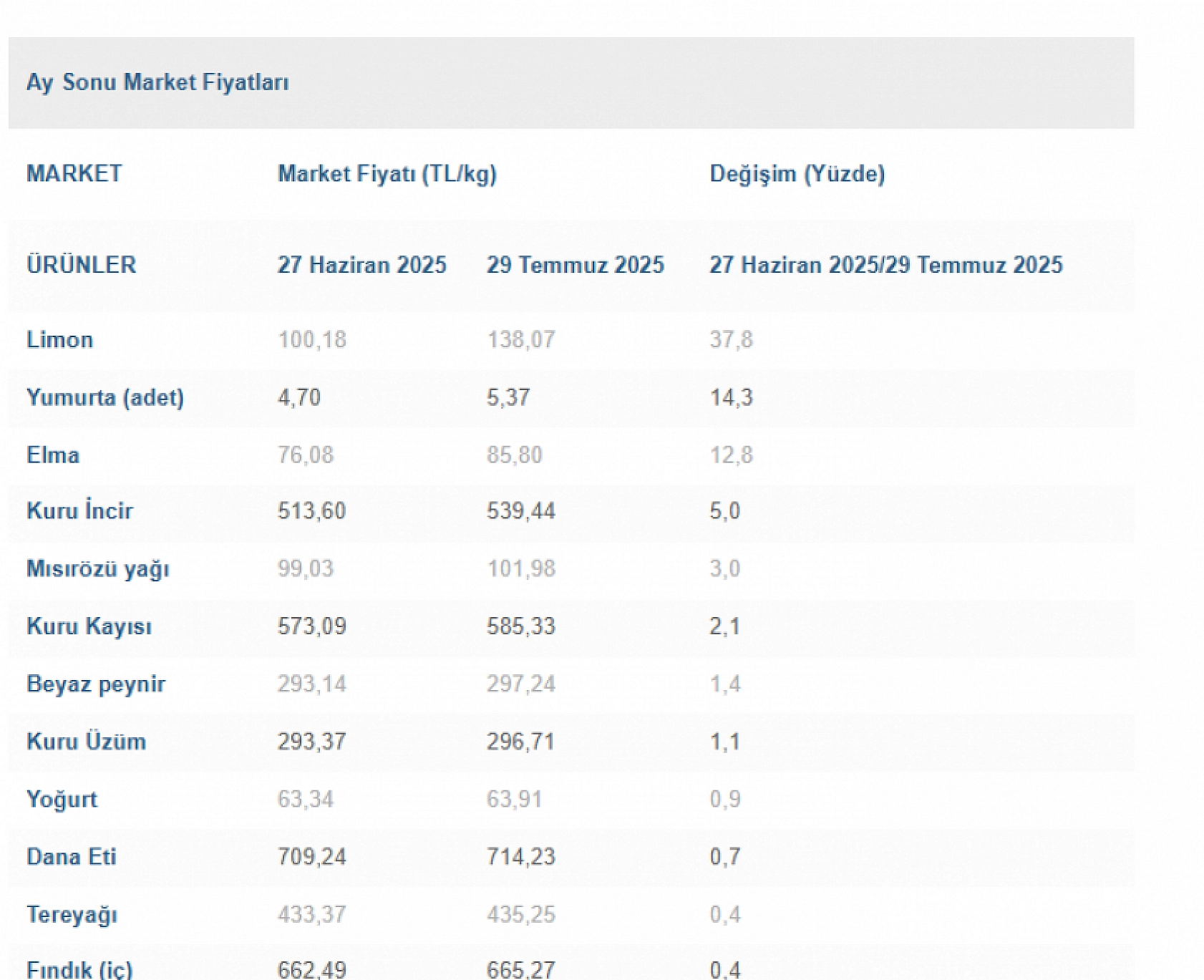1204x980 pixels.
Task: Select the 'Kuru Üzüm' product label
Action: (x=86, y=742)
